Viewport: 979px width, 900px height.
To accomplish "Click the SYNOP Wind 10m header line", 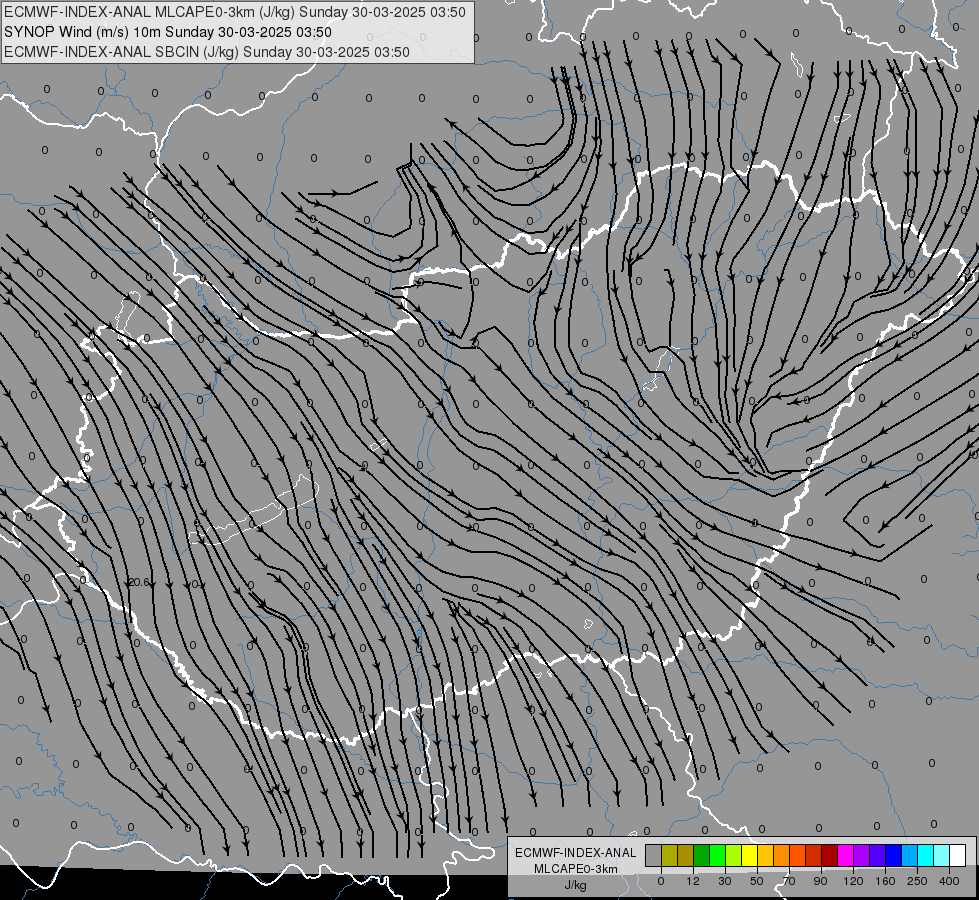I will point(168,32).
